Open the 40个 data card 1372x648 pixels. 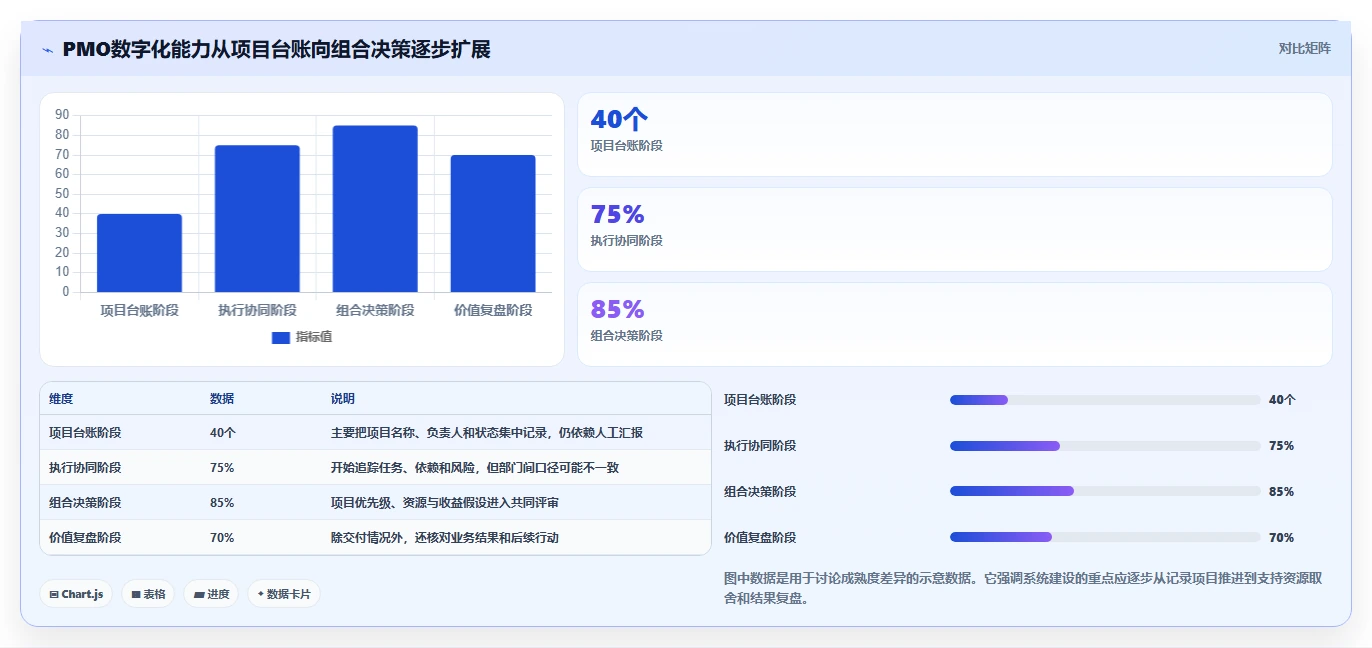coord(955,135)
